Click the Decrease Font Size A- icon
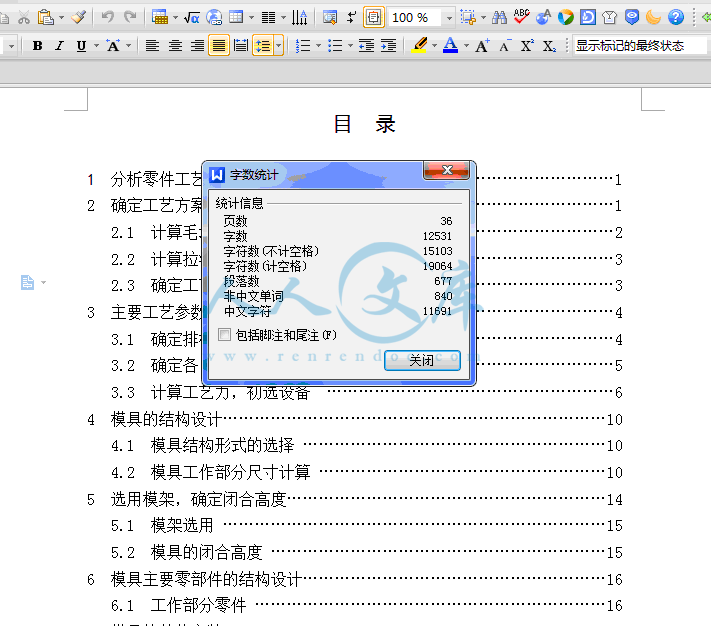Screen dimensions: 711x626 coord(505,46)
